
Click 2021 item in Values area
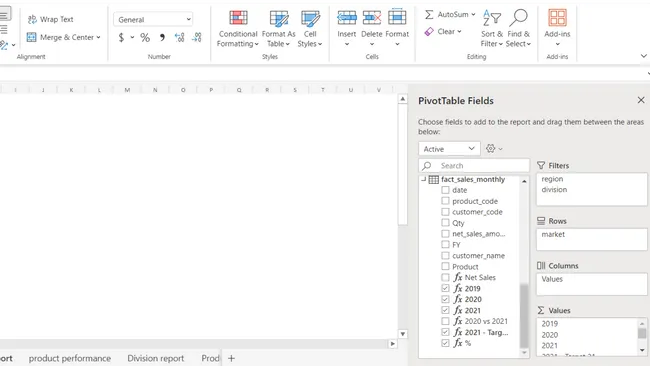point(550,346)
